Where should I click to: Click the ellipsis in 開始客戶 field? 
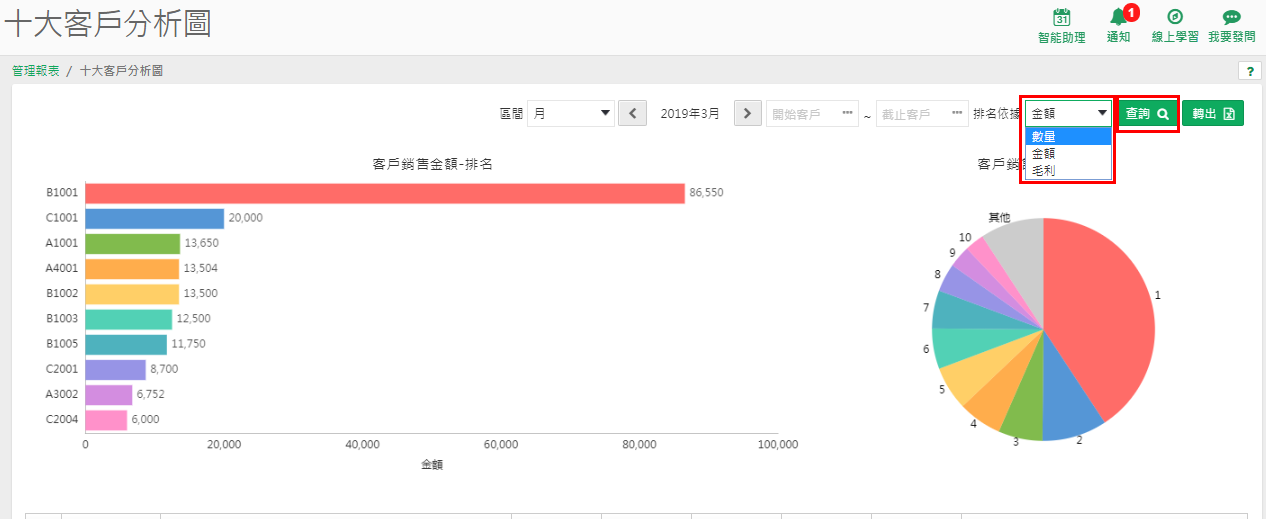[848, 114]
